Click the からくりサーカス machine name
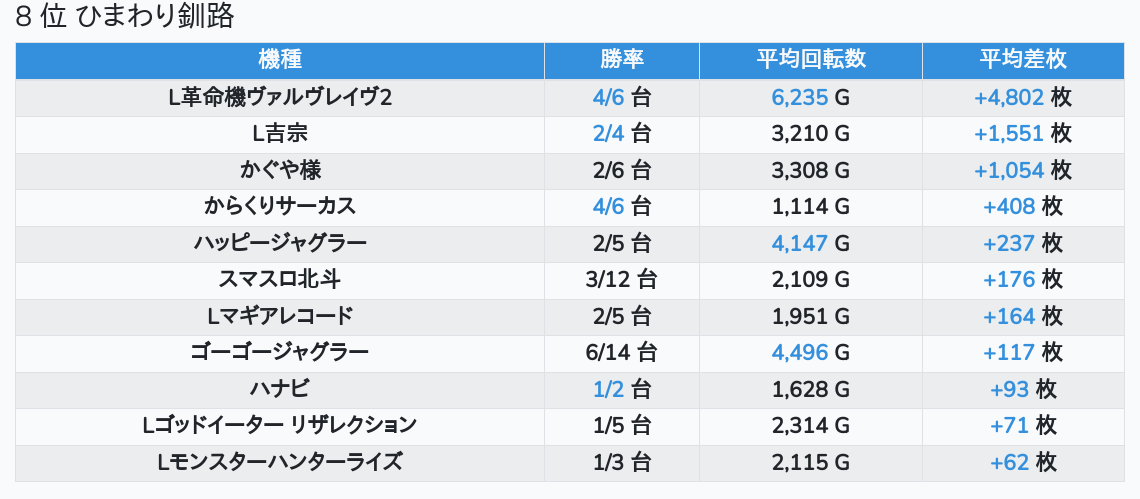 click(x=280, y=207)
